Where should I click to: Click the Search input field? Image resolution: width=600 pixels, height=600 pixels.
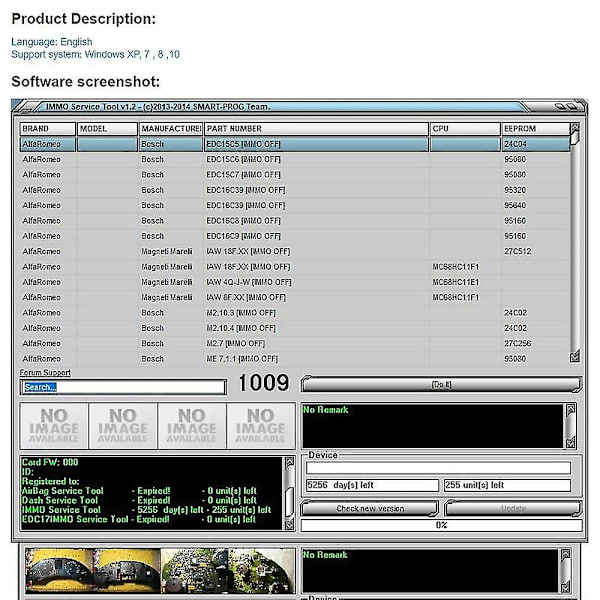coord(123,387)
